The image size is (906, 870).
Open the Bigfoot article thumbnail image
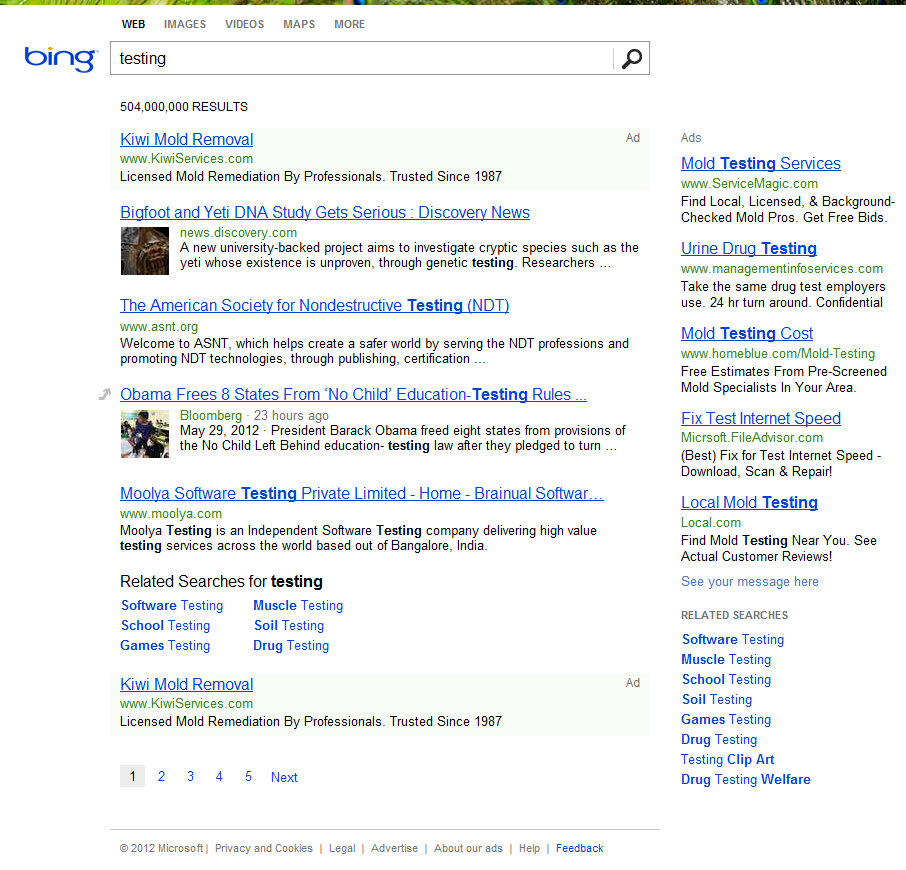pyautogui.click(x=144, y=251)
